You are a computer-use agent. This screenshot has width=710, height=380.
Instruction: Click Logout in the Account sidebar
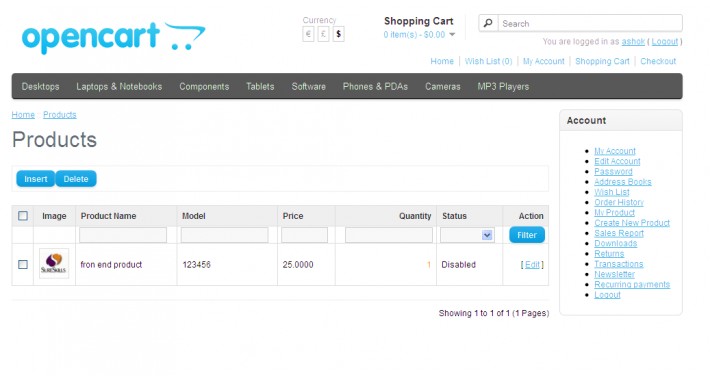pyautogui.click(x=607, y=295)
